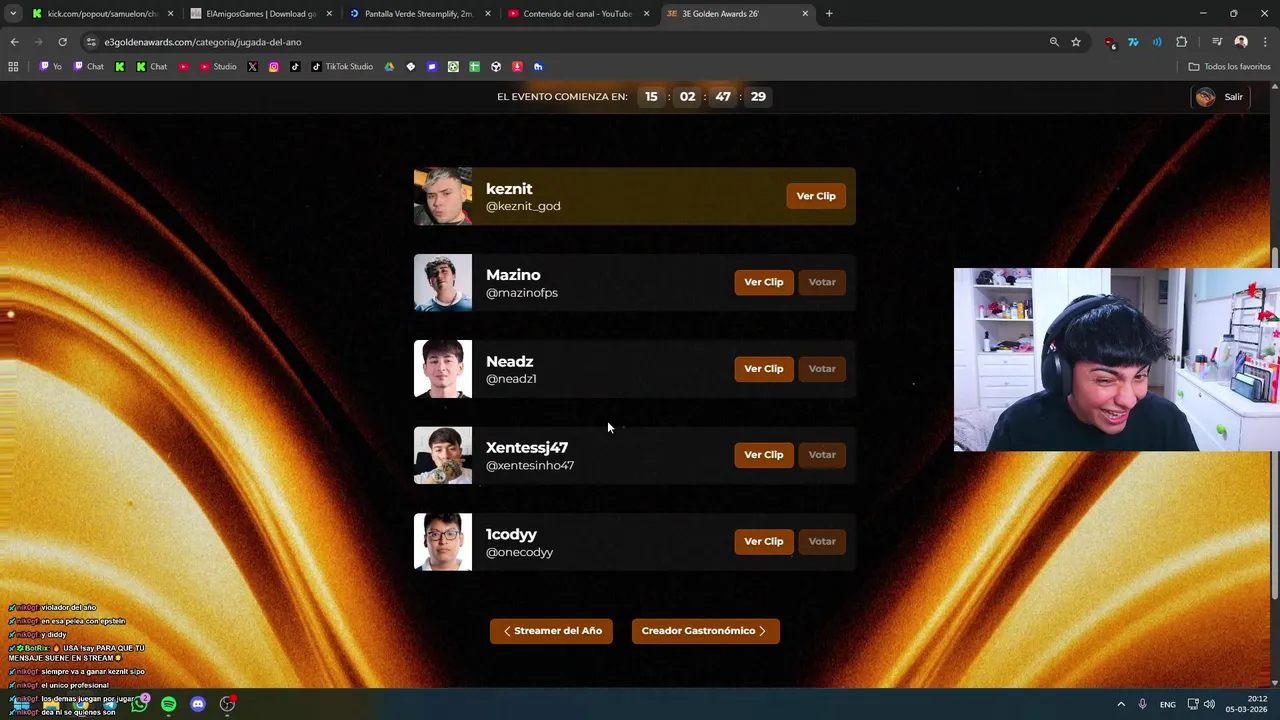Open the Studio YouTube bookmark
The height and width of the screenshot is (720, 1280).
pyautogui.click(x=218, y=67)
